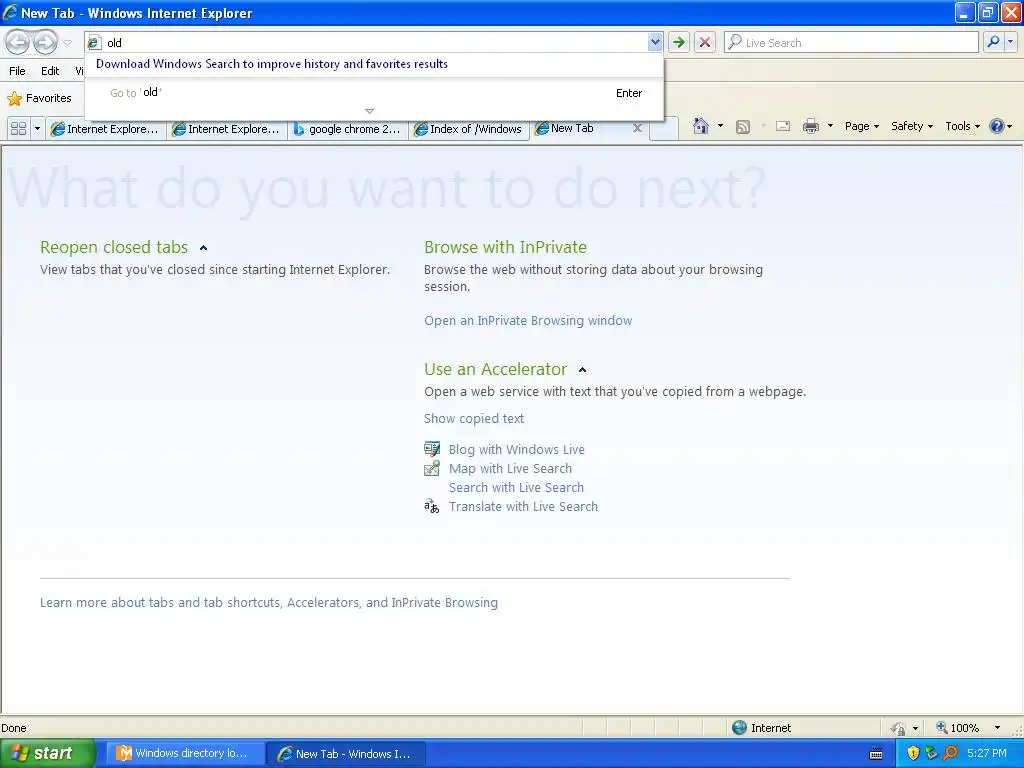Open the Edit menu
The height and width of the screenshot is (768, 1024).
(50, 71)
